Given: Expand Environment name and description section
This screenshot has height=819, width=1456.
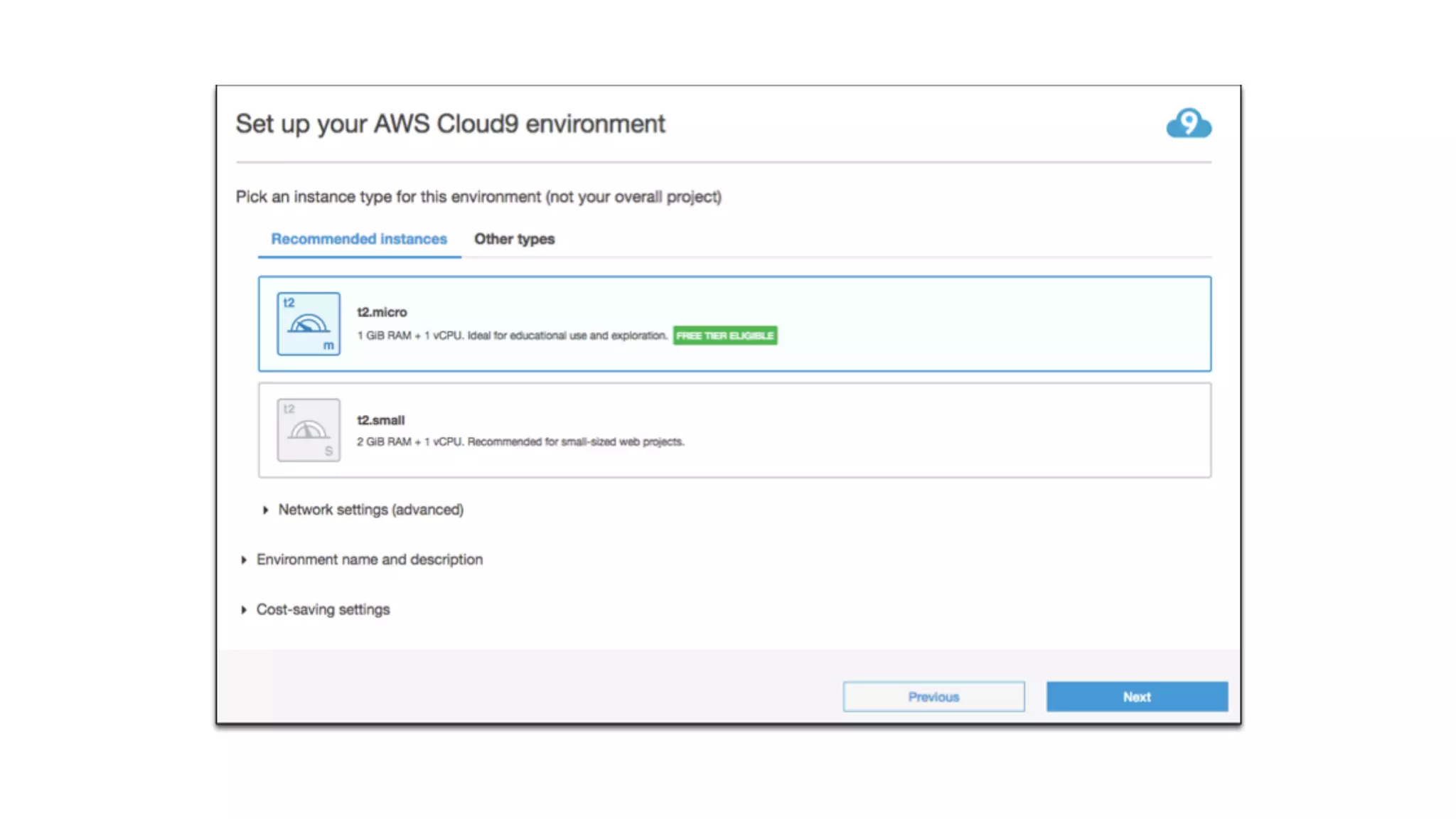Looking at the screenshot, I should point(369,560).
